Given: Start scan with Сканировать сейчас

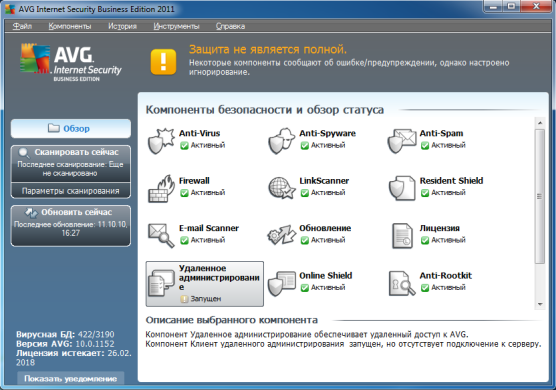Looking at the screenshot, I should pyautogui.click(x=71, y=163).
